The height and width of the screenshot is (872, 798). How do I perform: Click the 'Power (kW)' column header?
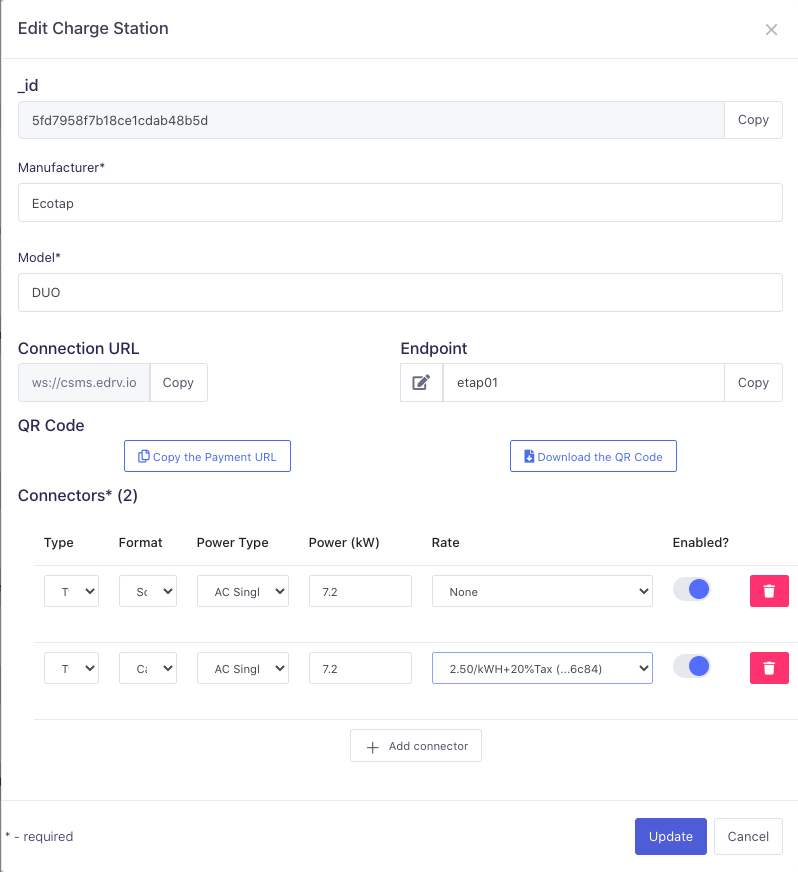[x=344, y=542]
